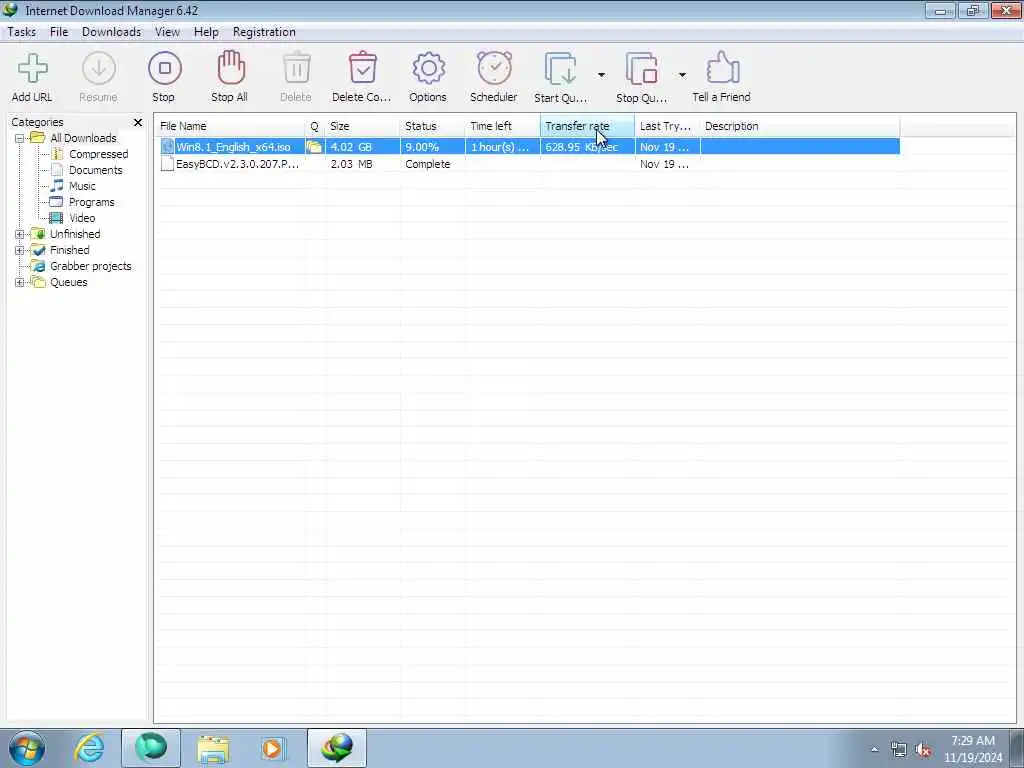The height and width of the screenshot is (768, 1024).
Task: Select the Queues folder label
Action: click(69, 282)
